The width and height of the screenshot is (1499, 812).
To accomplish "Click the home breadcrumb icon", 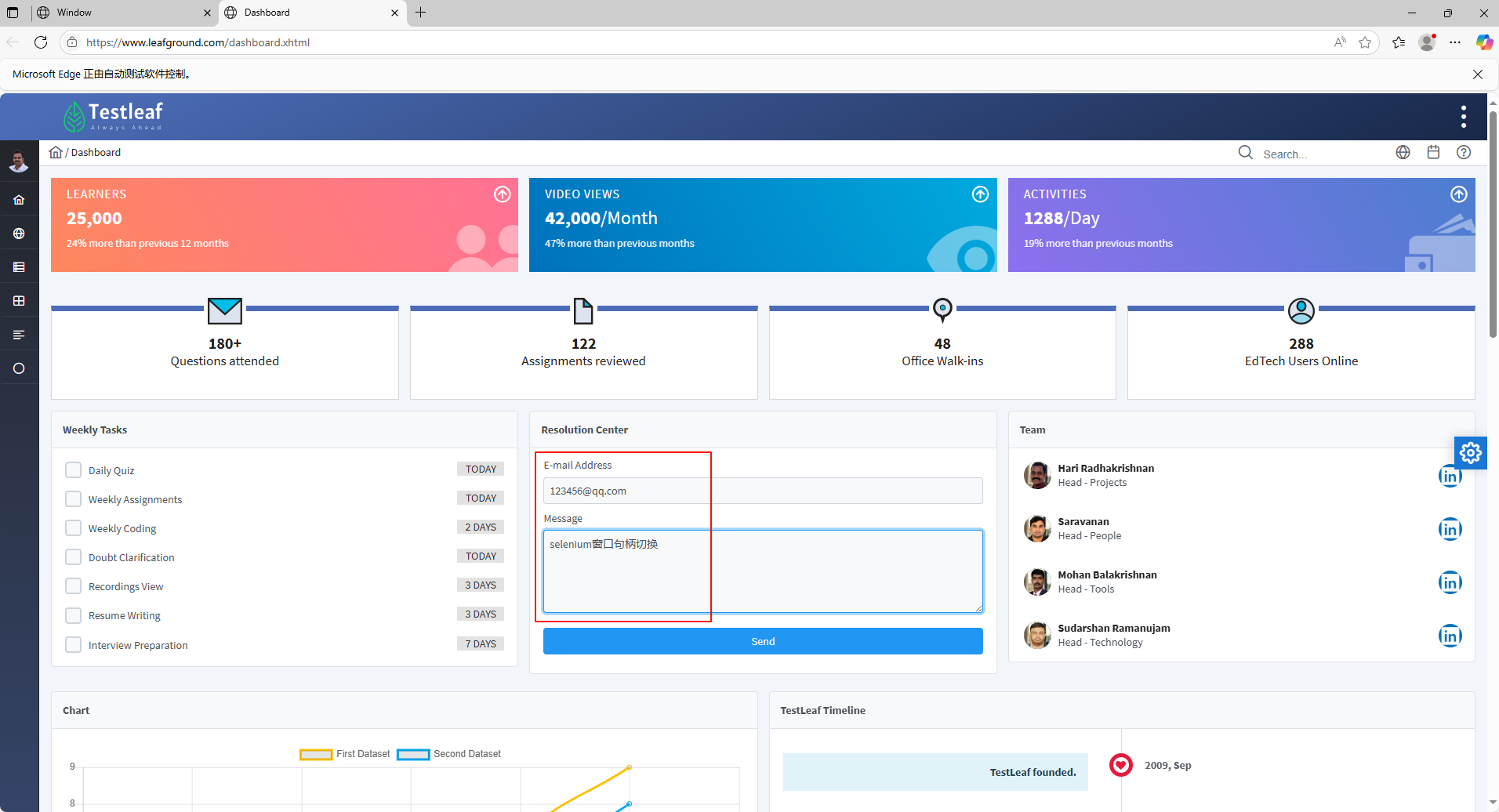I will point(56,152).
